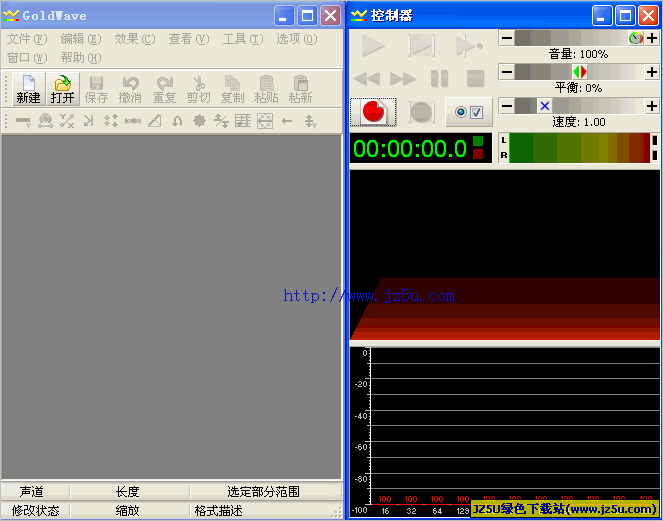
Task: Click the 音量 volume slider's minus button
Action: [x=507, y=38]
